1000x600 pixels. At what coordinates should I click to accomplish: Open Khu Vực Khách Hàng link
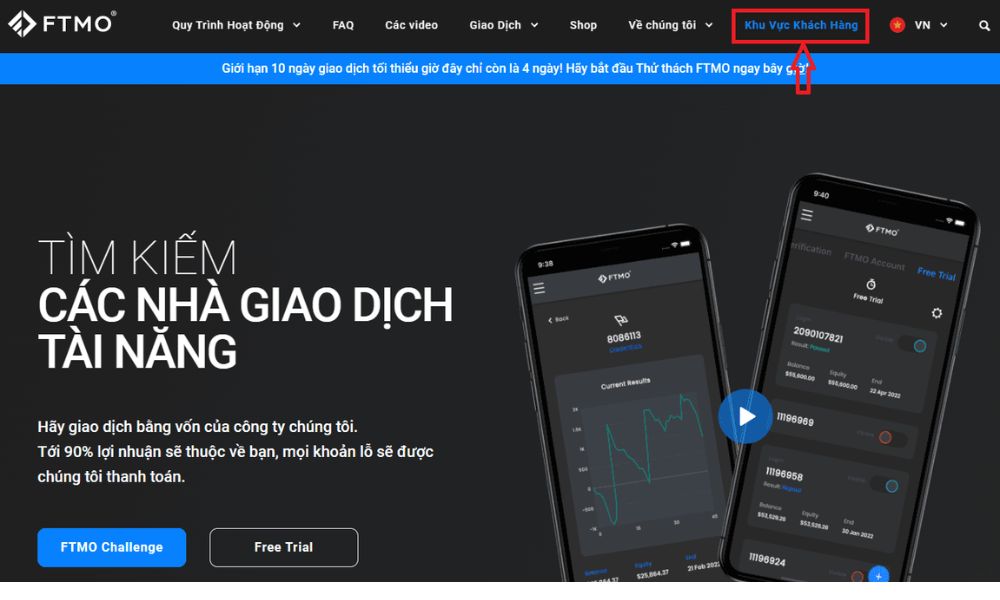[x=801, y=26]
